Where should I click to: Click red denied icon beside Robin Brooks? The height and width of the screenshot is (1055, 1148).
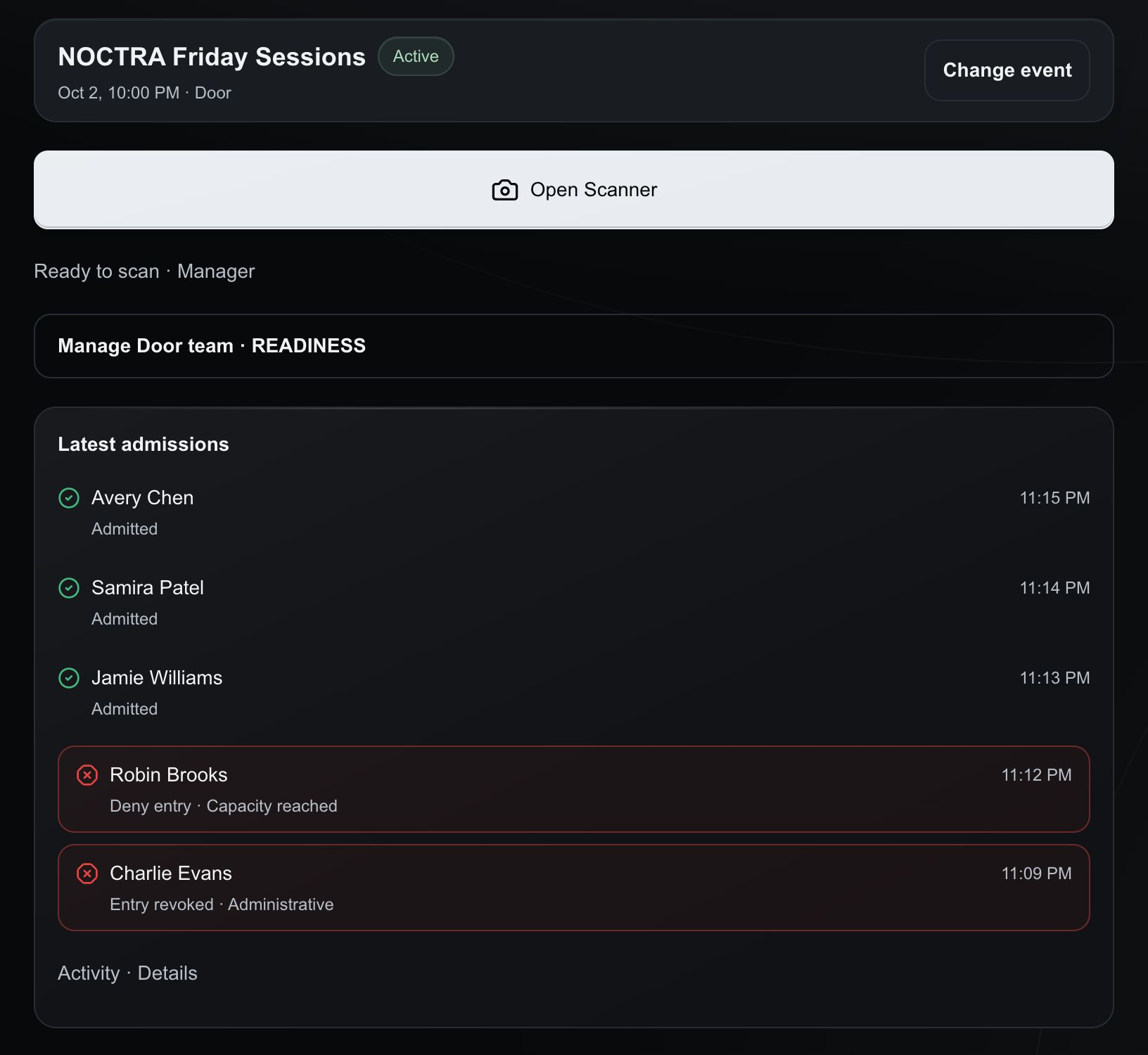click(87, 775)
